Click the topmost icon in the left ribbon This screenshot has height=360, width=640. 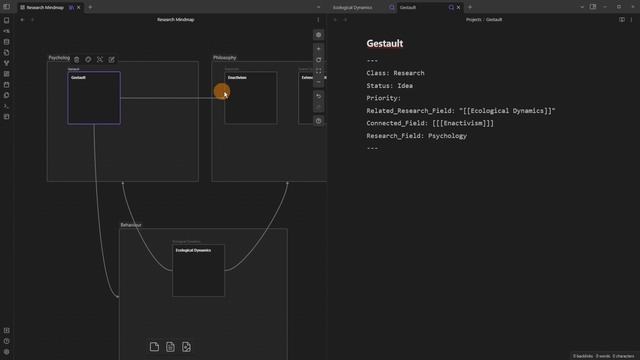click(x=7, y=20)
